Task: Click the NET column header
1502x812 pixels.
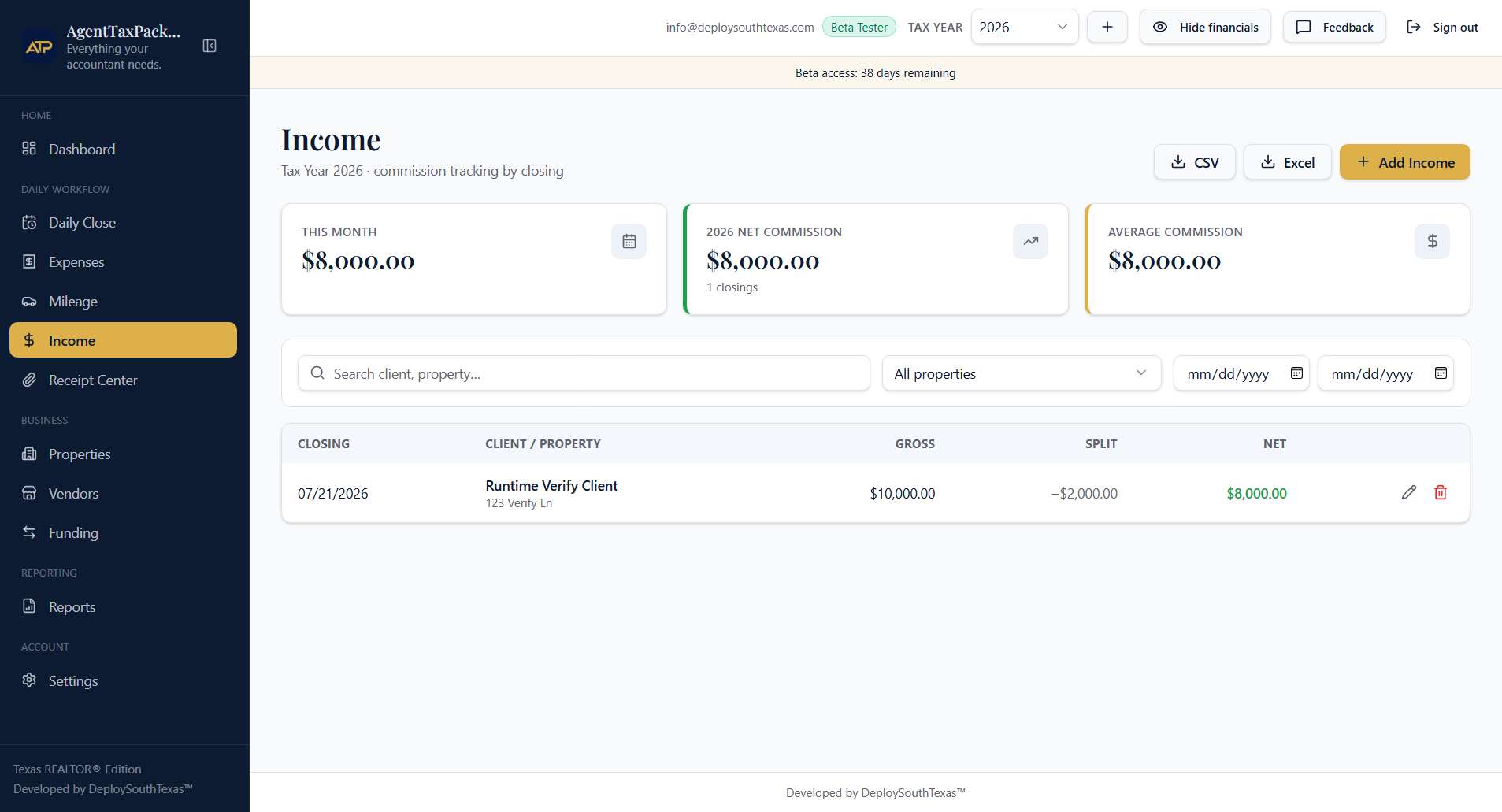Action: tap(1274, 444)
